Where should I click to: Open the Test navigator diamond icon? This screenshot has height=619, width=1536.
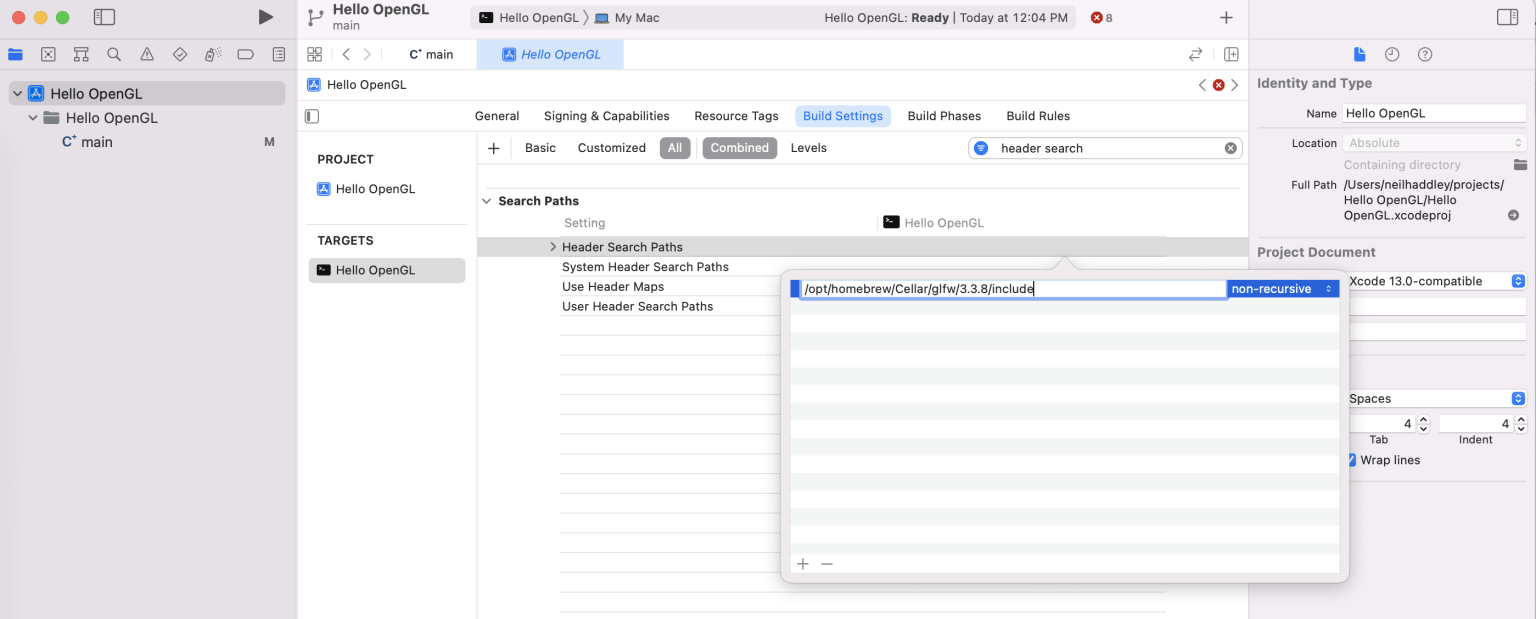pyautogui.click(x=180, y=54)
